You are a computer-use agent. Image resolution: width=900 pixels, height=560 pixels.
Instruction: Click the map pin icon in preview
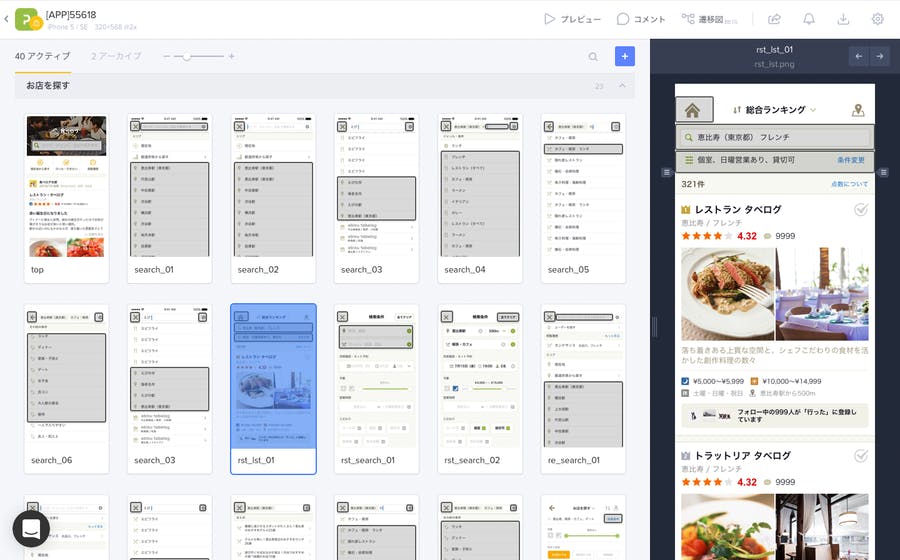coord(858,110)
